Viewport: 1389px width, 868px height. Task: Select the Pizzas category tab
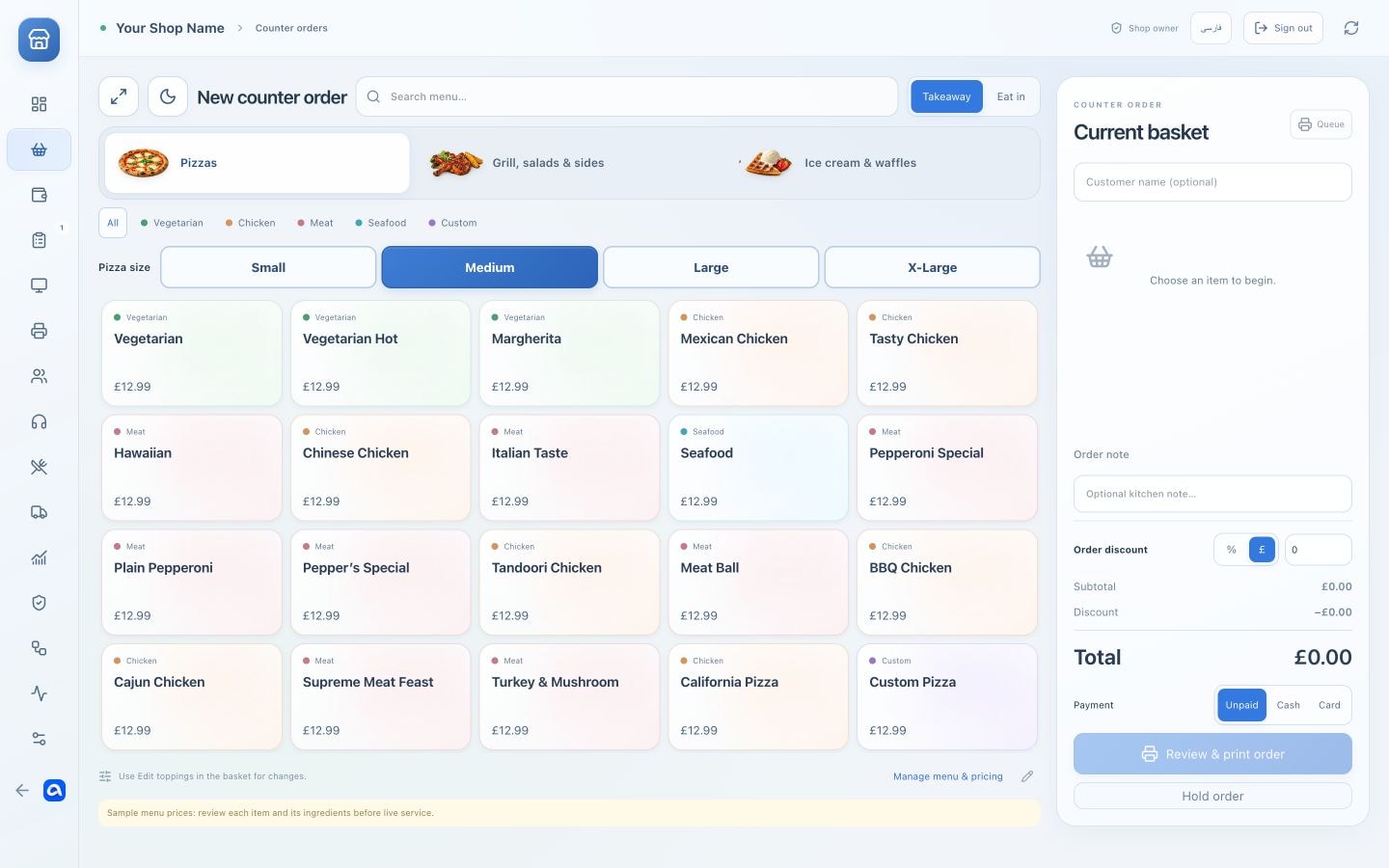coord(258,163)
